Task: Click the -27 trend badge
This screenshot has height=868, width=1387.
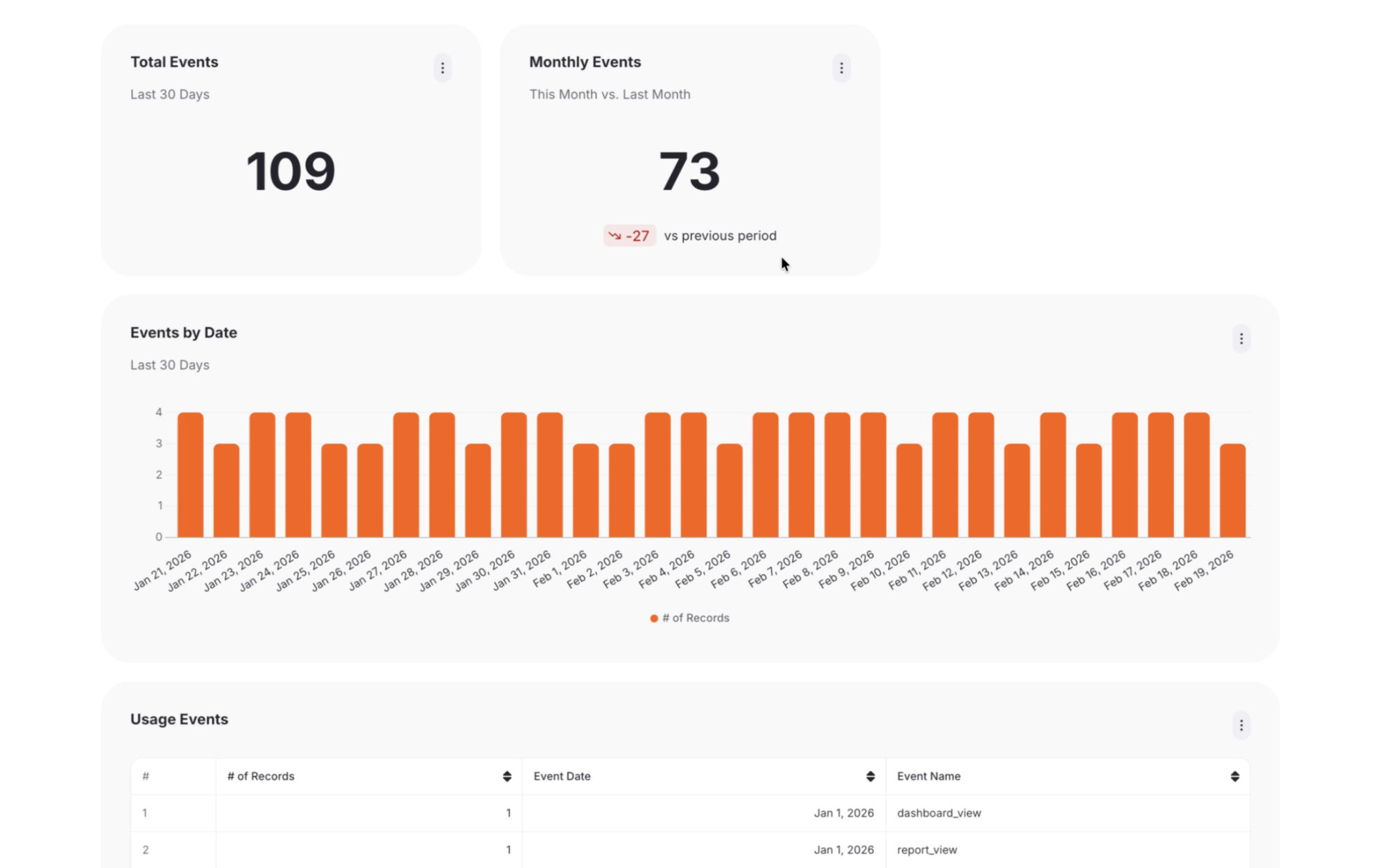Action: 629,236
